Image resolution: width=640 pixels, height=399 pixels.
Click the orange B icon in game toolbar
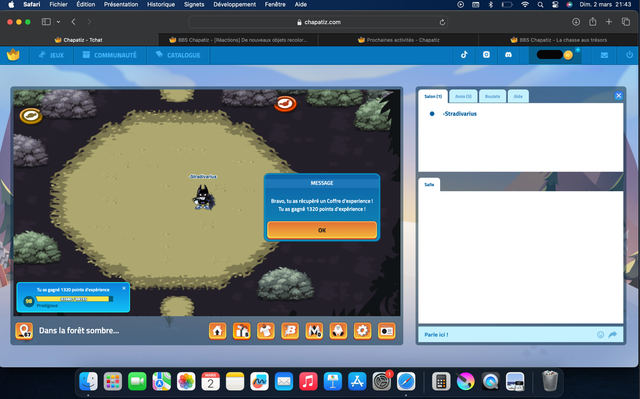click(290, 331)
